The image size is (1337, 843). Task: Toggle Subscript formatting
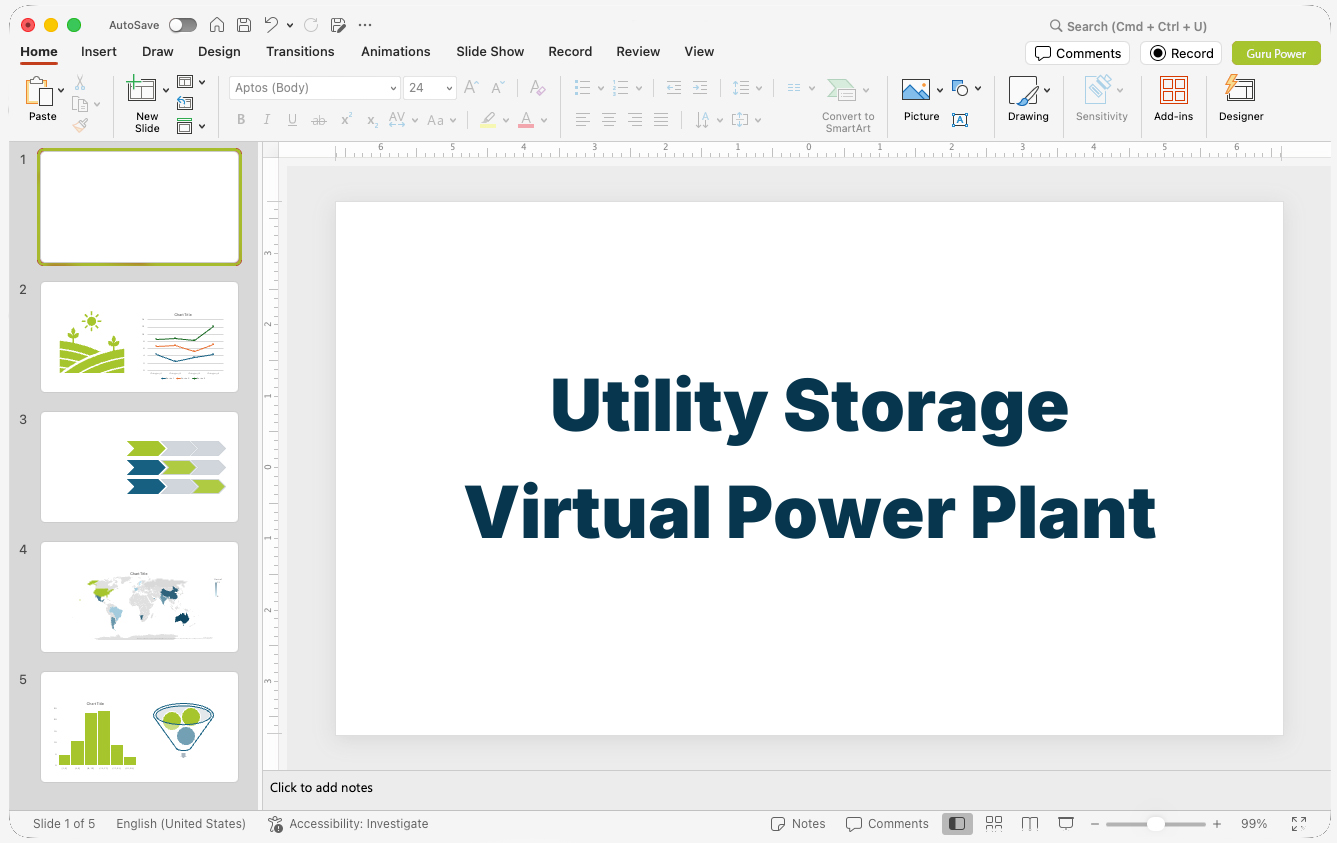[x=372, y=120]
